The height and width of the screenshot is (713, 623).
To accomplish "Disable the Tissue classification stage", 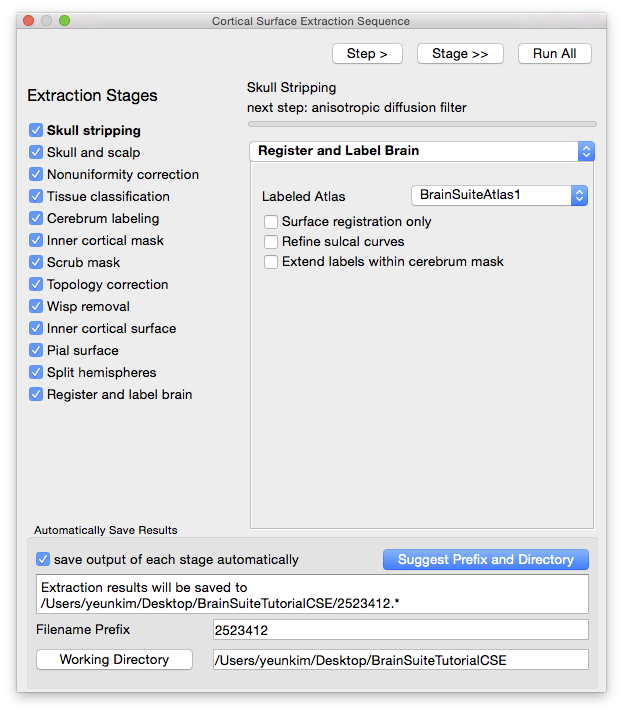I will click(x=36, y=196).
